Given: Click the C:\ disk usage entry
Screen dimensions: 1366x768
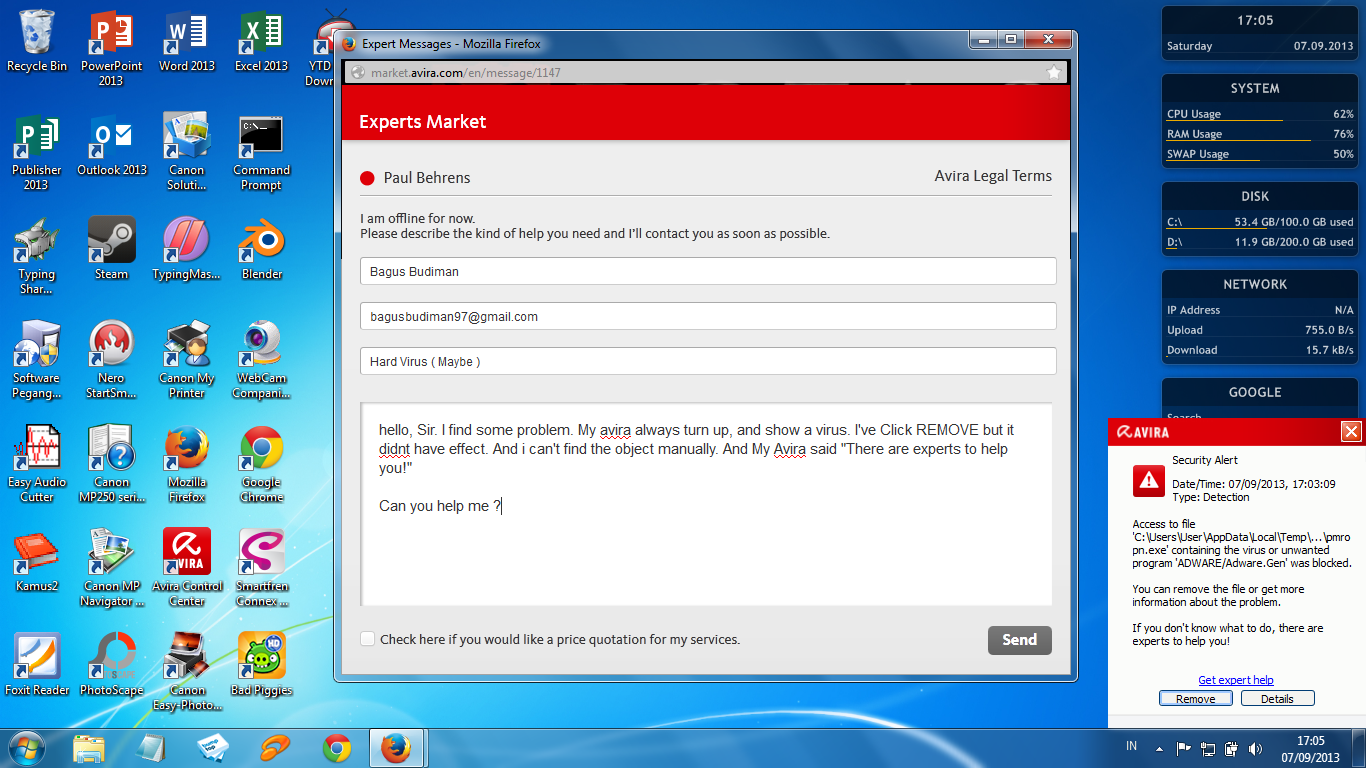Looking at the screenshot, I should click(x=1260, y=222).
